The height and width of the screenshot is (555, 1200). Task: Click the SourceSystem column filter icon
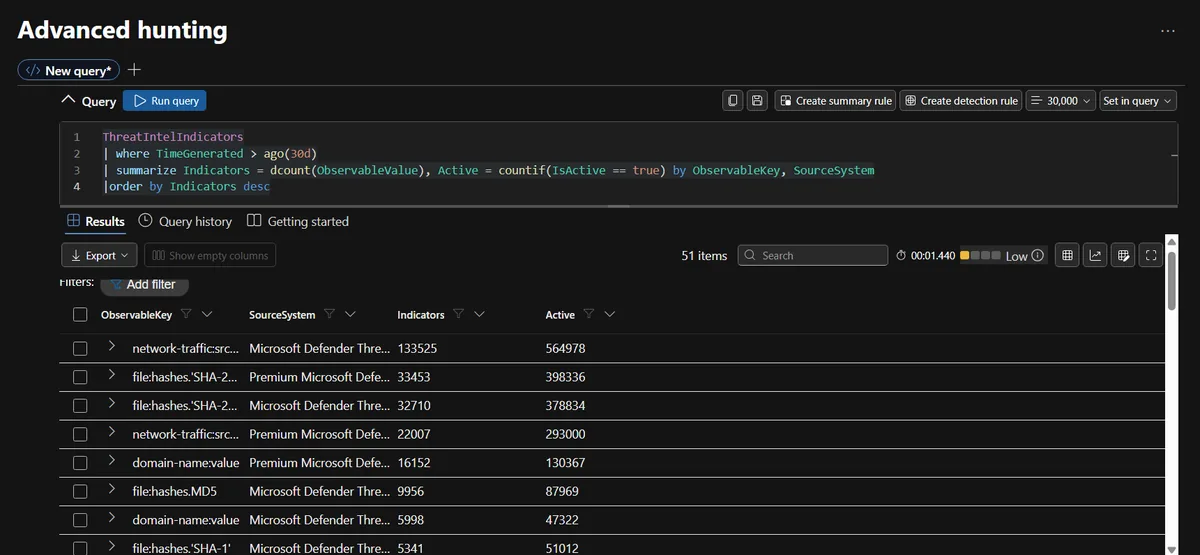click(x=330, y=314)
